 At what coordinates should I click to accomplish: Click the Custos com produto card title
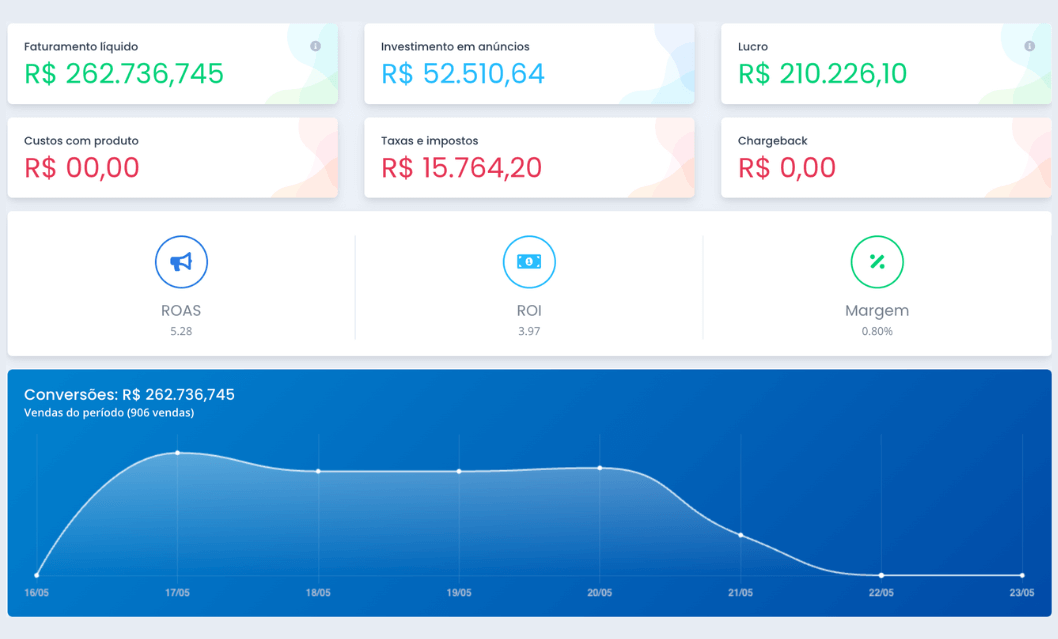click(x=81, y=141)
